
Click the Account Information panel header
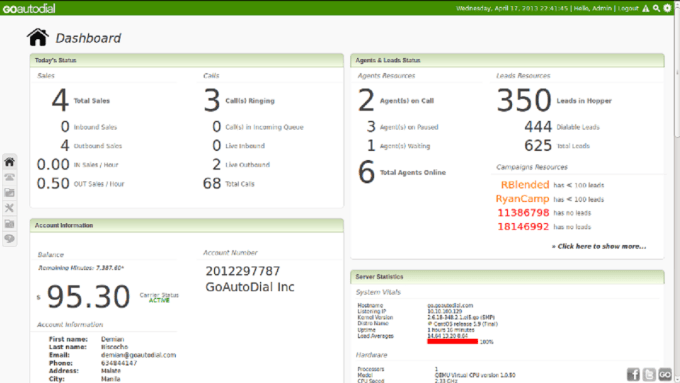tap(186, 226)
